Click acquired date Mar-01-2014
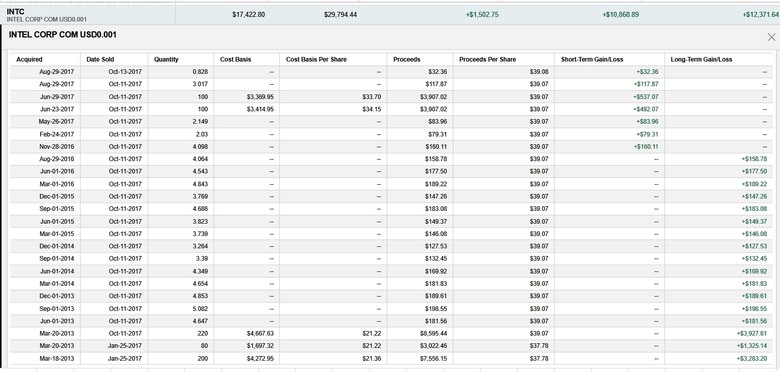Screen dimensions: 780x372 (56, 283)
